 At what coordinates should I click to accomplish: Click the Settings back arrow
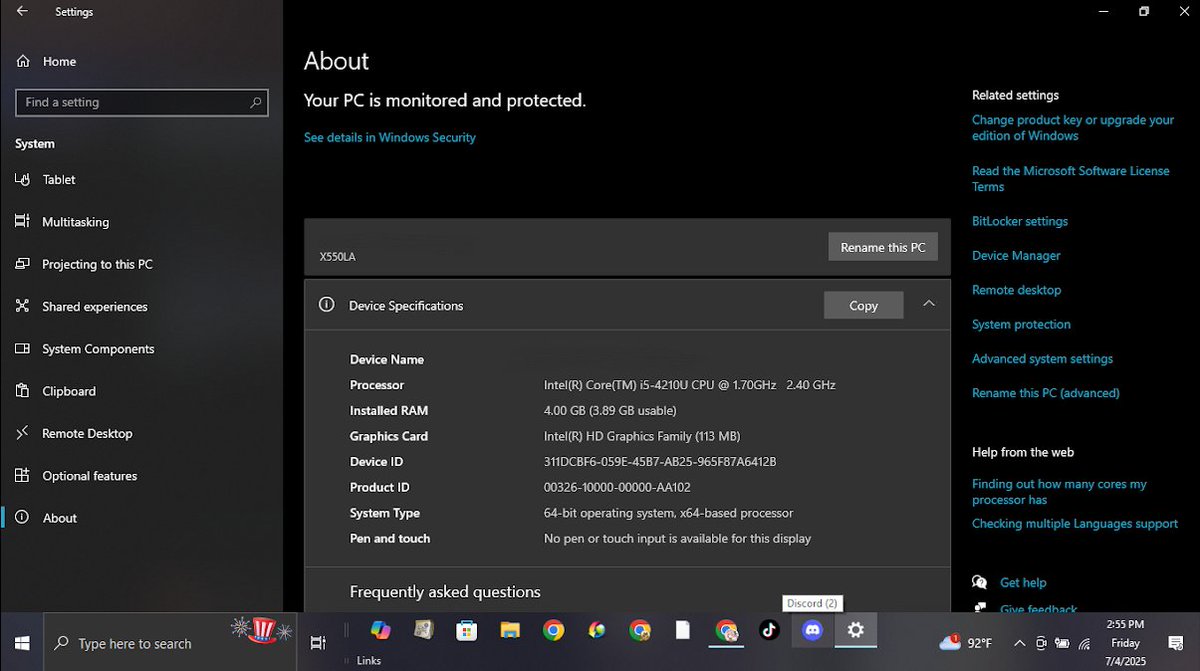[x=22, y=12]
